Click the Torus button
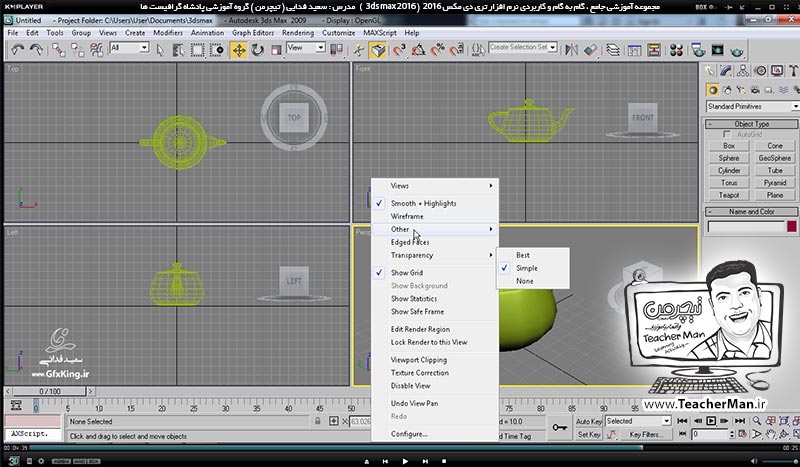The width and height of the screenshot is (800, 467). 729,183
